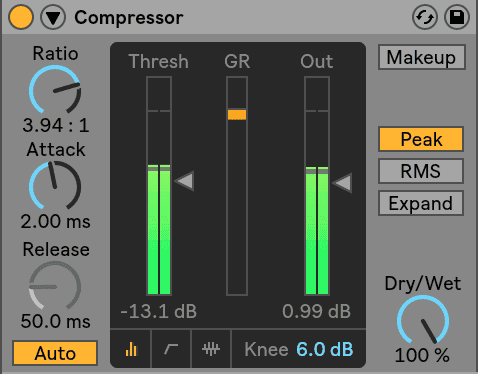Enable the Makeup gain button
The width and height of the screenshot is (478, 374).
coord(422,57)
